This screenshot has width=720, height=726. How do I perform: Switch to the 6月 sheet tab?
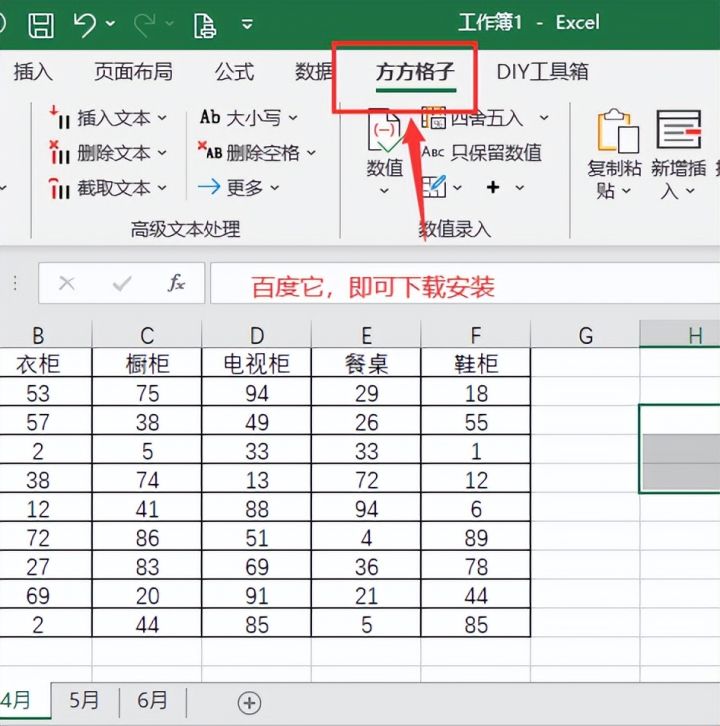[152, 700]
